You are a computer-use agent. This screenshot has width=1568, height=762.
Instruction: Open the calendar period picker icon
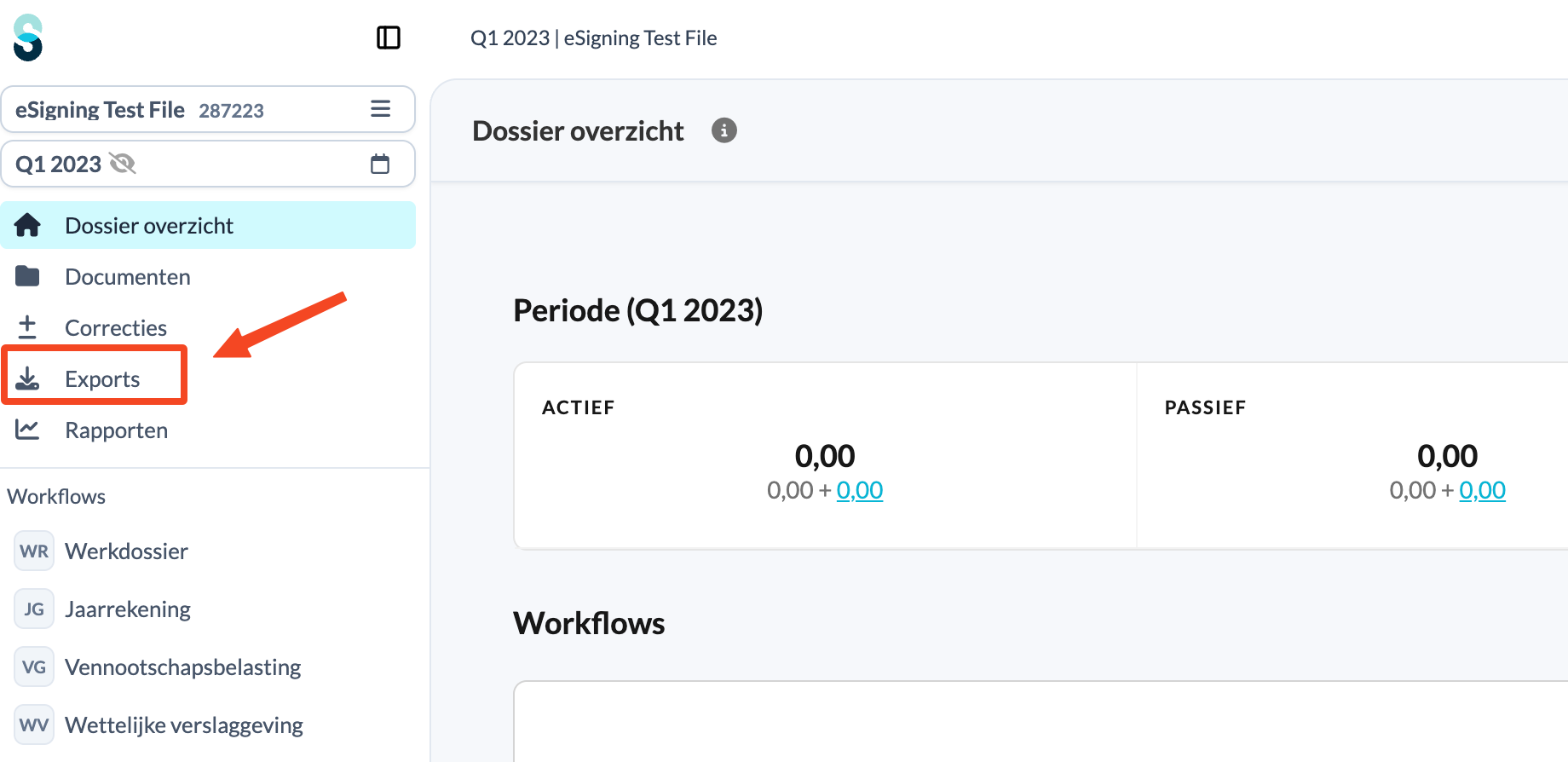click(380, 164)
